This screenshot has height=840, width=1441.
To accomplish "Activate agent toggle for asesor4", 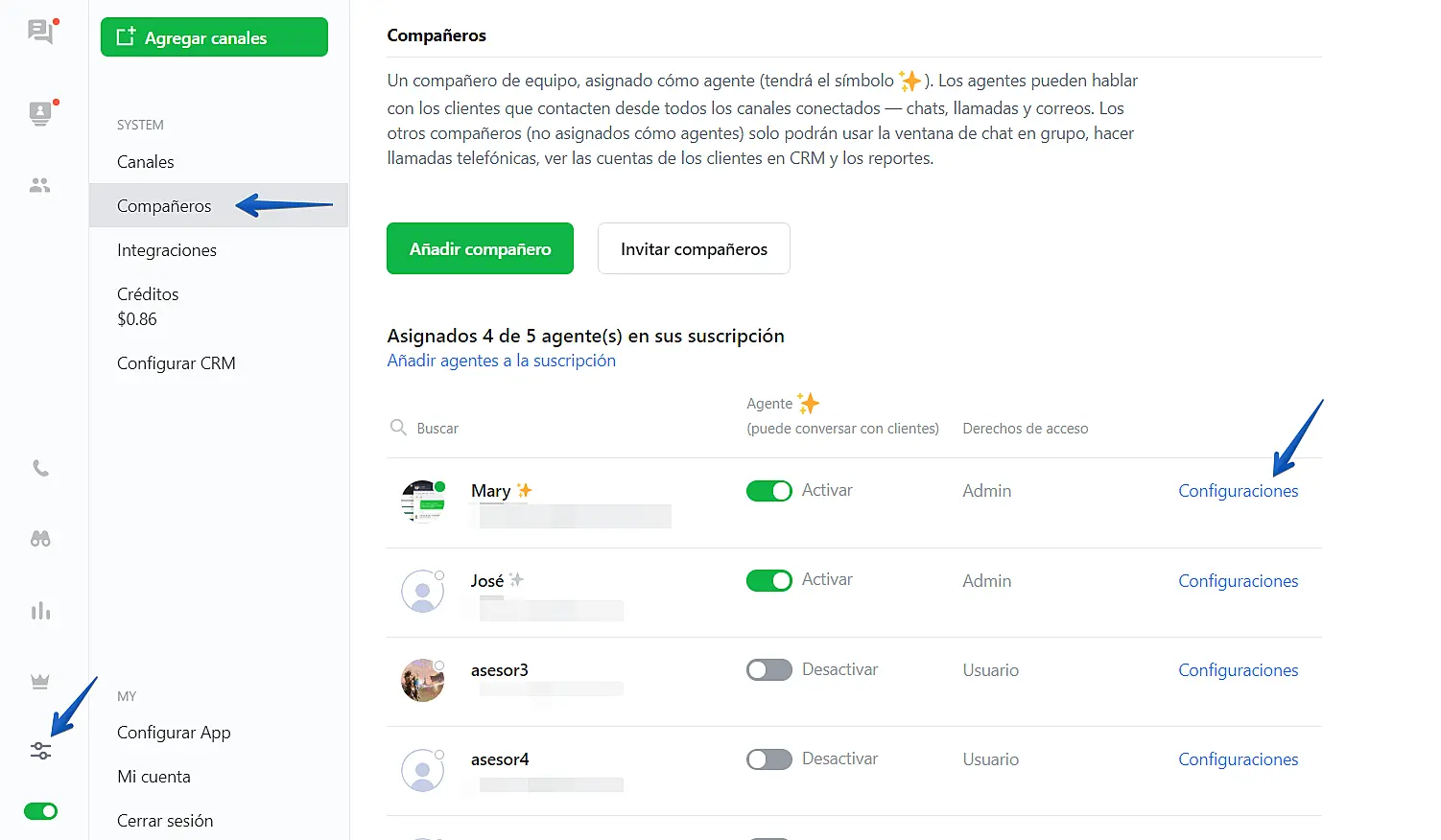I will (768, 759).
